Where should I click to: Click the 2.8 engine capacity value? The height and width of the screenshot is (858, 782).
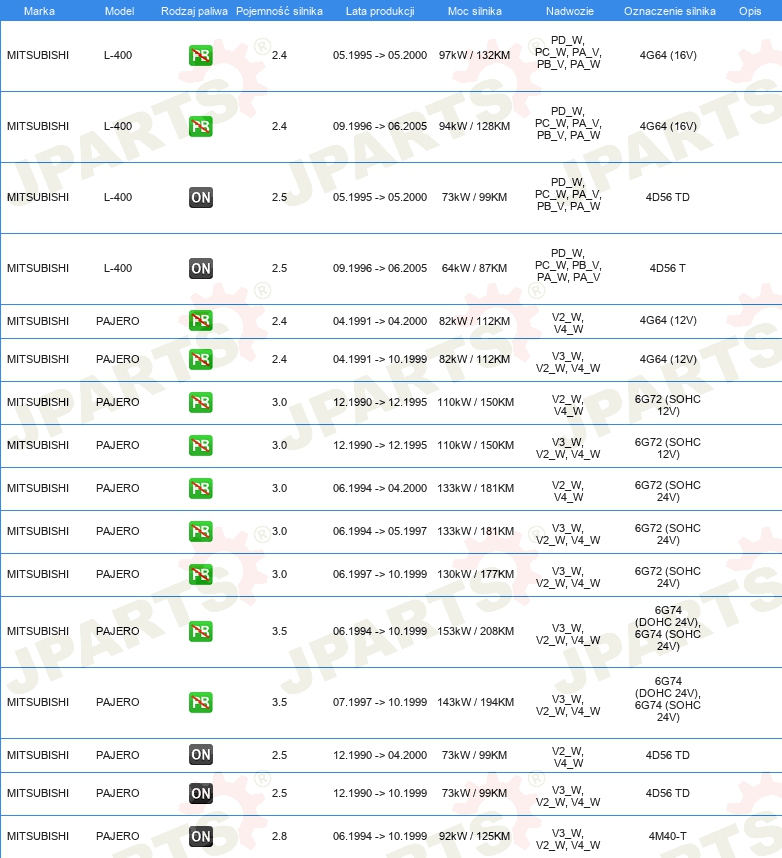[279, 837]
